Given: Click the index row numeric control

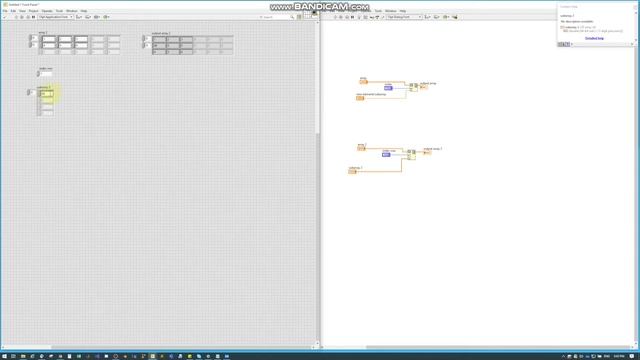Looking at the screenshot, I should coord(46,74).
